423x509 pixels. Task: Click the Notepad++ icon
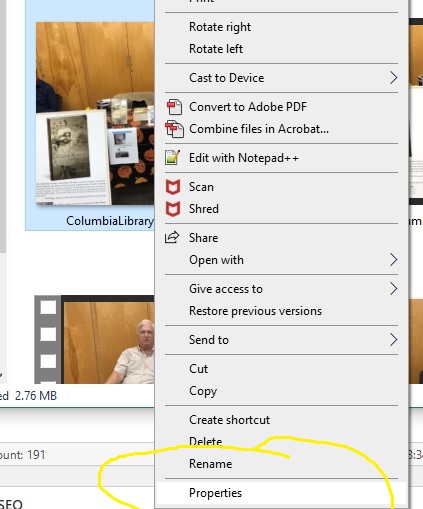coord(173,158)
